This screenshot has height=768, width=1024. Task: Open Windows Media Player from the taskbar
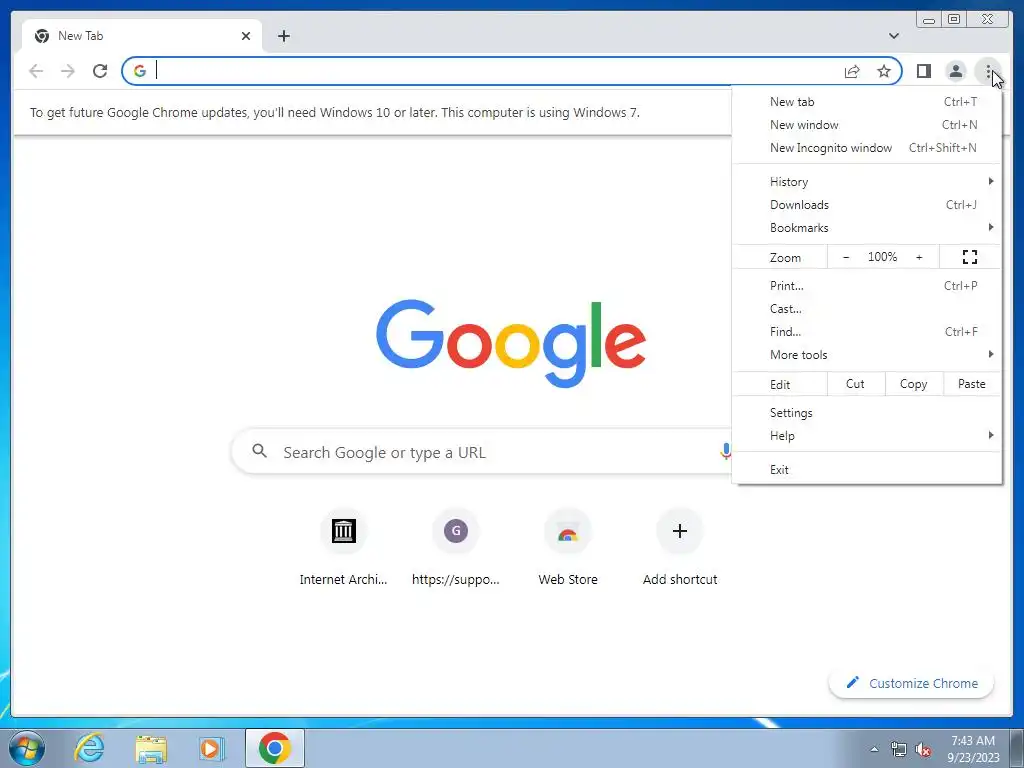click(212, 748)
